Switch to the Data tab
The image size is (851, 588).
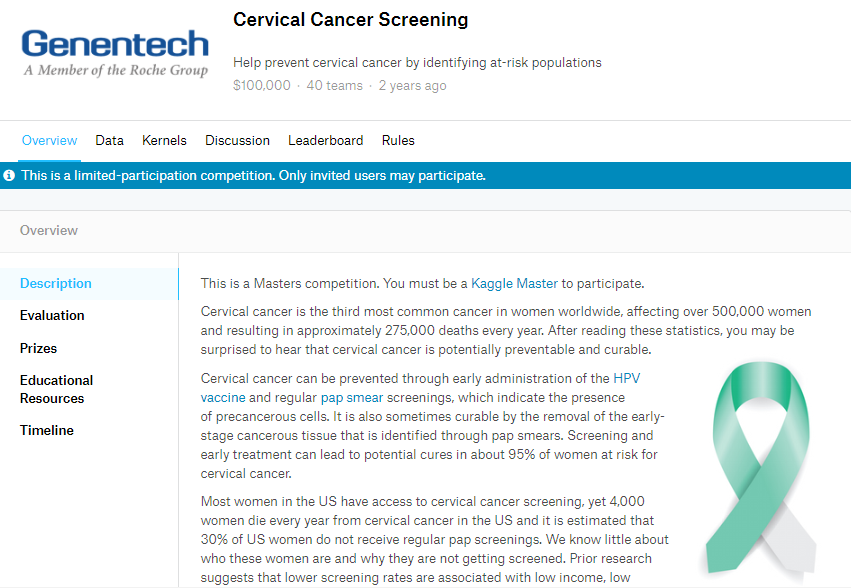[110, 141]
